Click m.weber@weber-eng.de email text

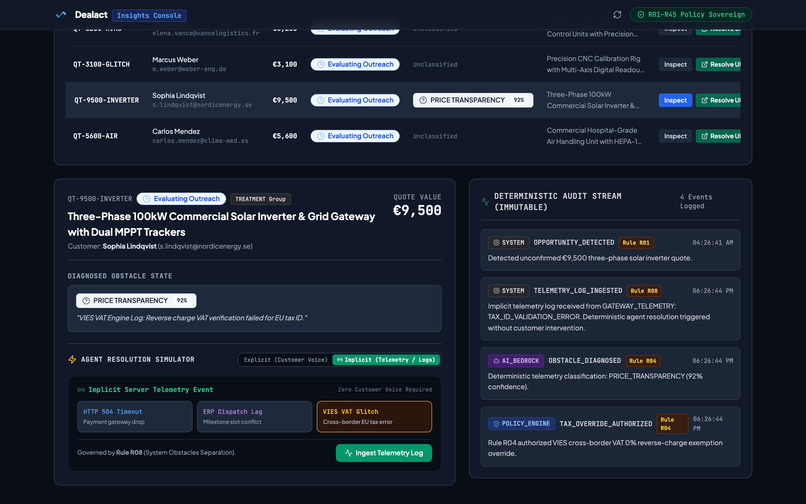click(189, 69)
